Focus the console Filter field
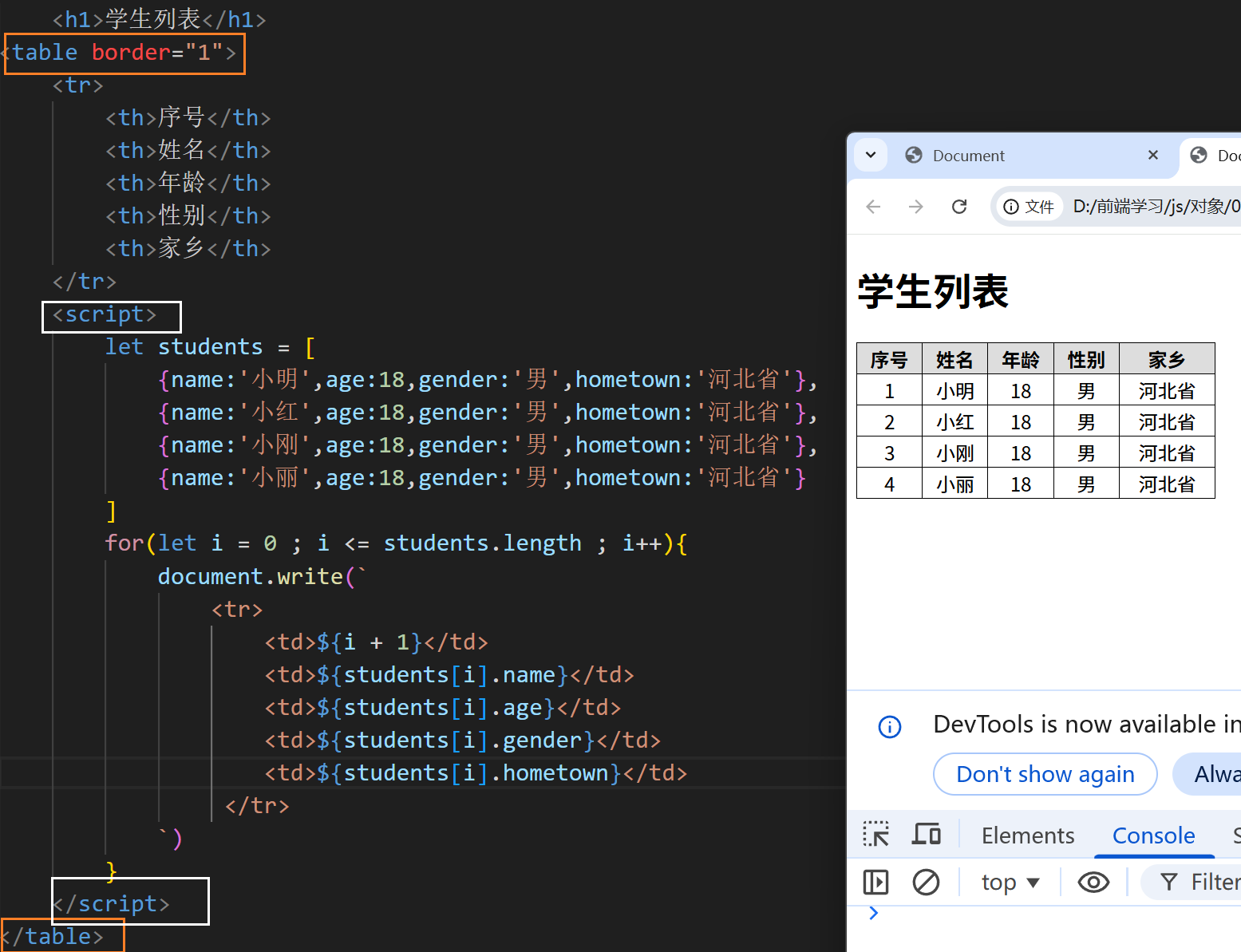 click(1192, 882)
